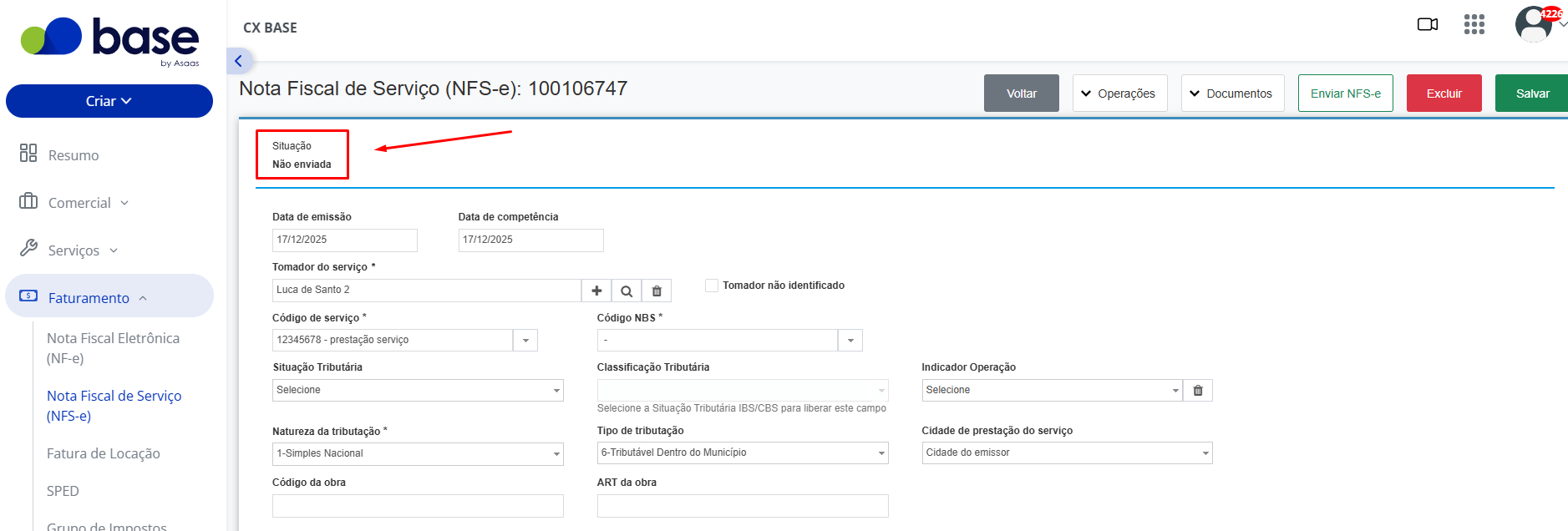Click the CX BASE header text

point(270,28)
